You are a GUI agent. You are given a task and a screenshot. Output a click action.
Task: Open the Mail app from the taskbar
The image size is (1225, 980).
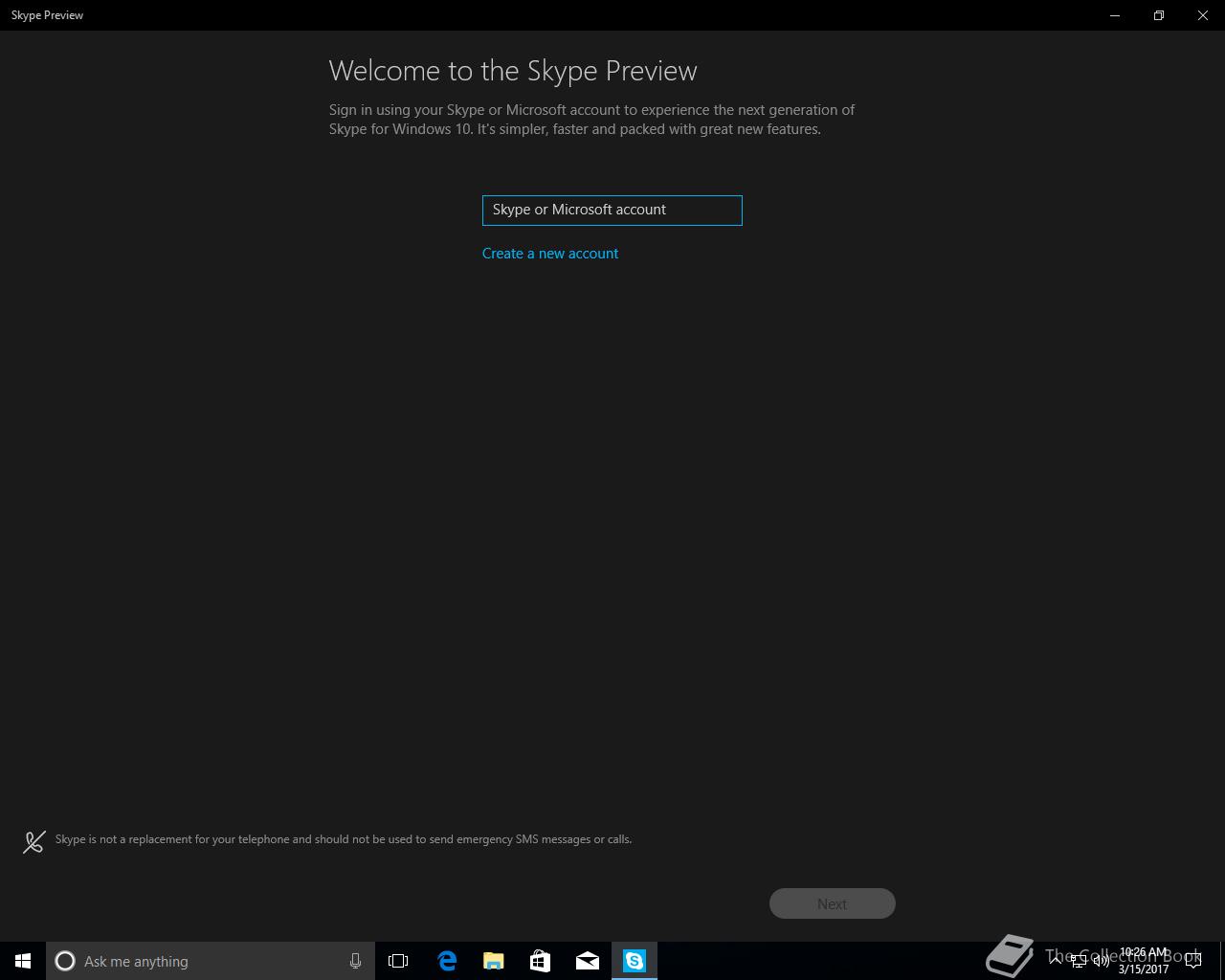tap(587, 961)
